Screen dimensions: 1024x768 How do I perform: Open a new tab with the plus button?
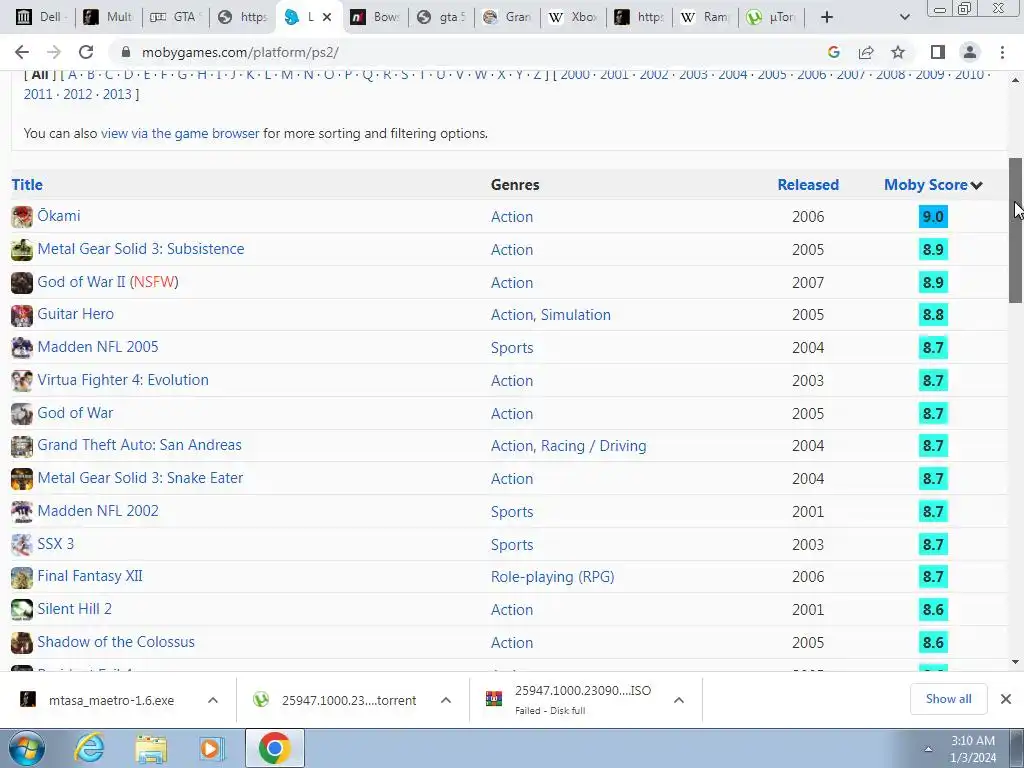pyautogui.click(x=827, y=17)
